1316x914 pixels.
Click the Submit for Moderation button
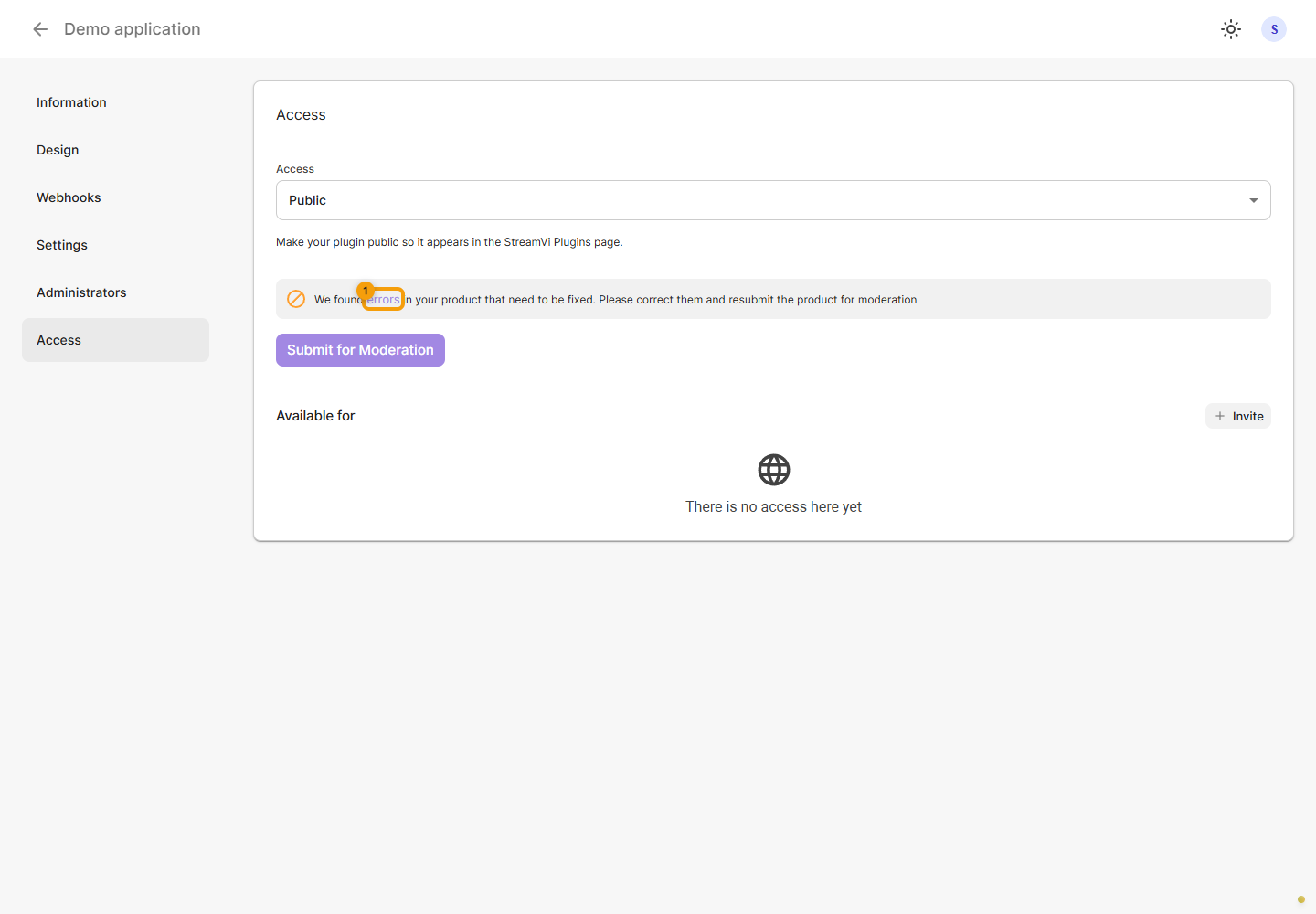[x=360, y=350]
